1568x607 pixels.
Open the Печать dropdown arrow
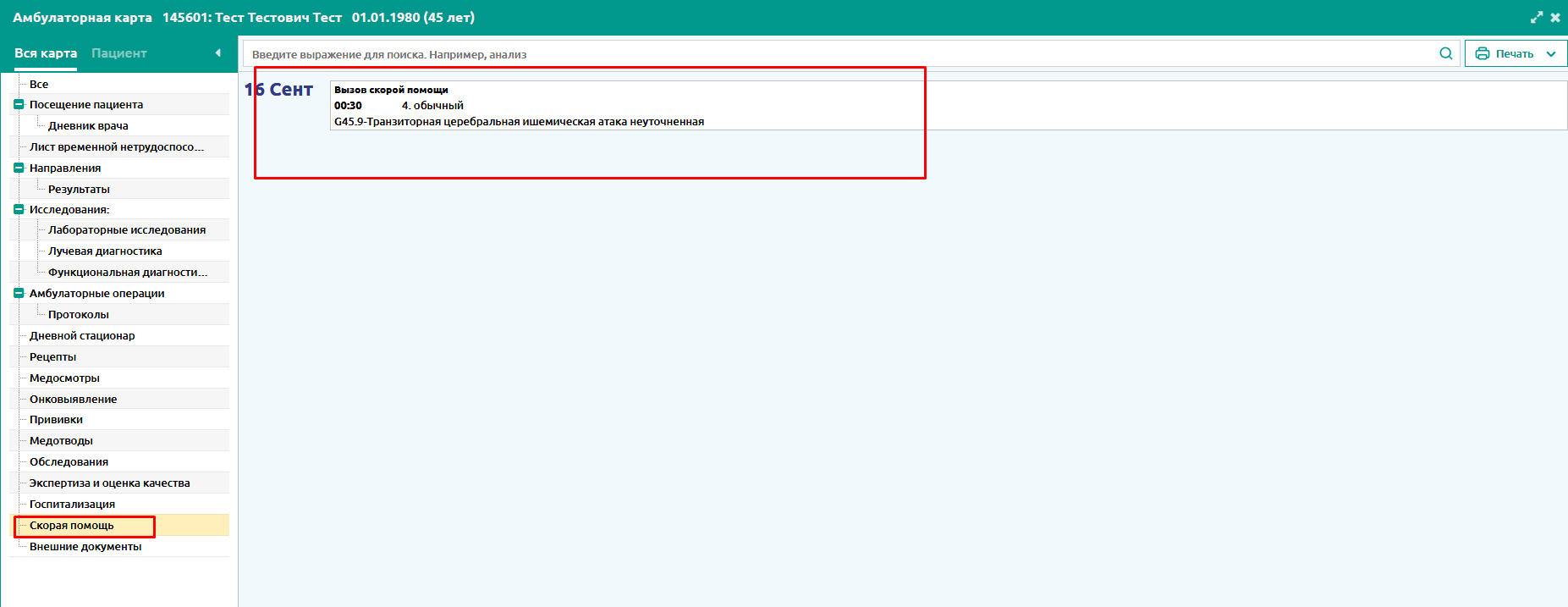coord(1551,53)
